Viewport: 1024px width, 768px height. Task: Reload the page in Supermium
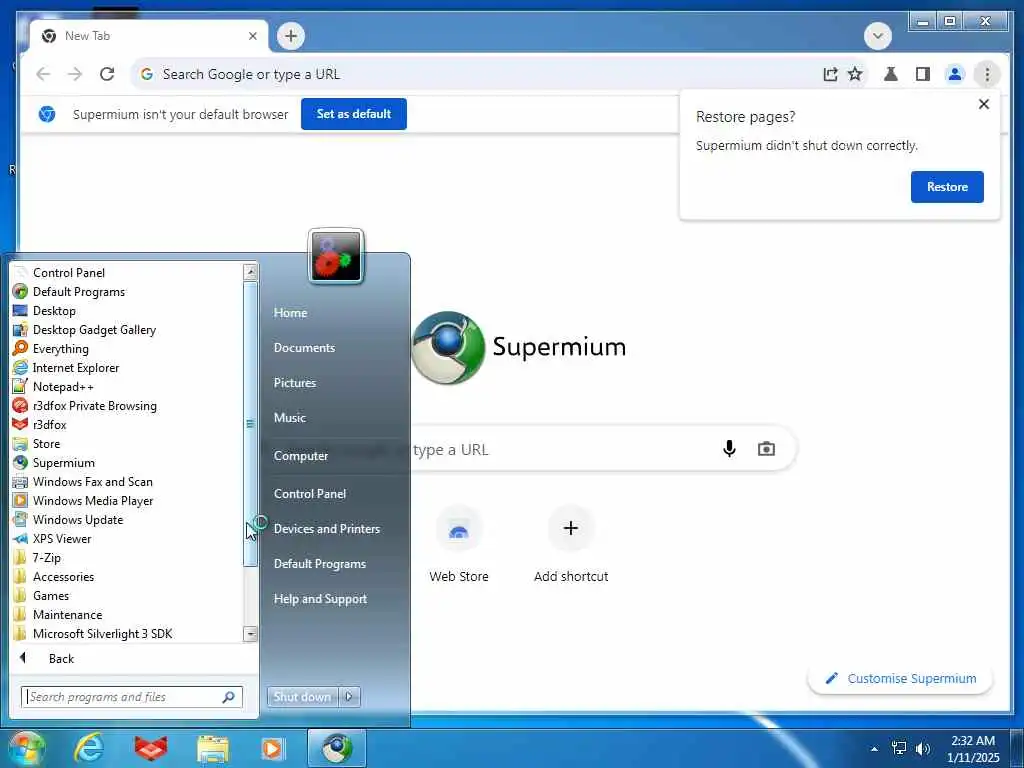[x=107, y=74]
